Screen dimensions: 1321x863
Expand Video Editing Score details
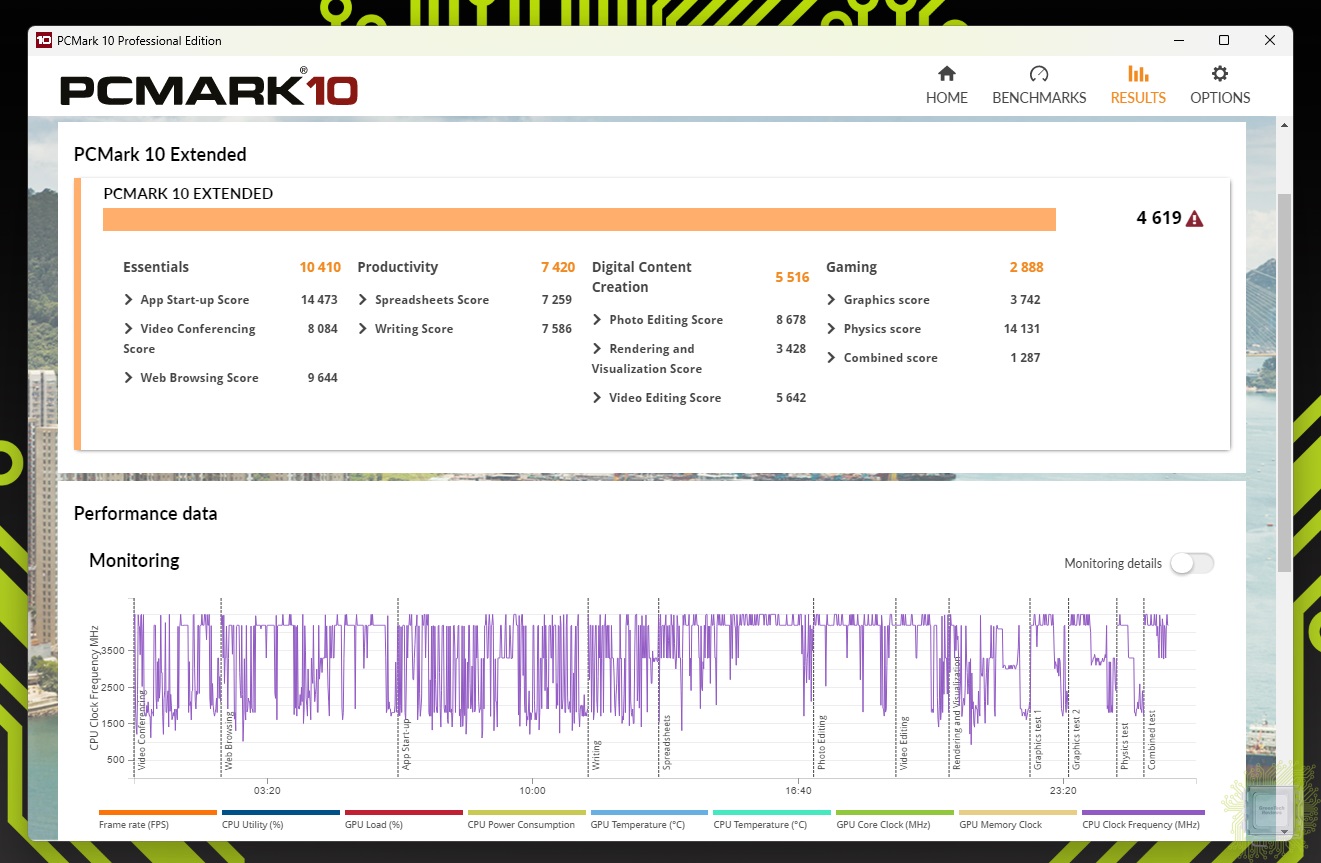[597, 398]
